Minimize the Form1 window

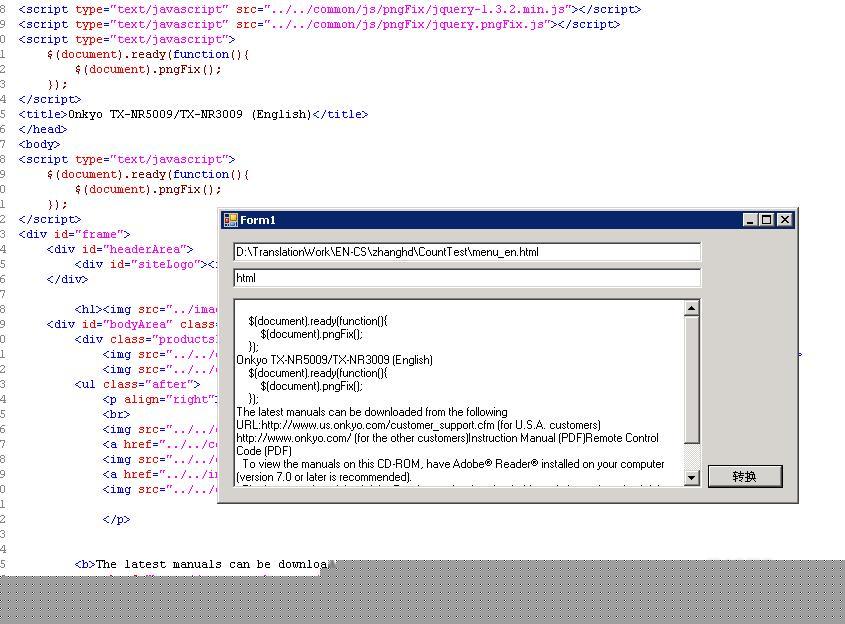point(750,220)
